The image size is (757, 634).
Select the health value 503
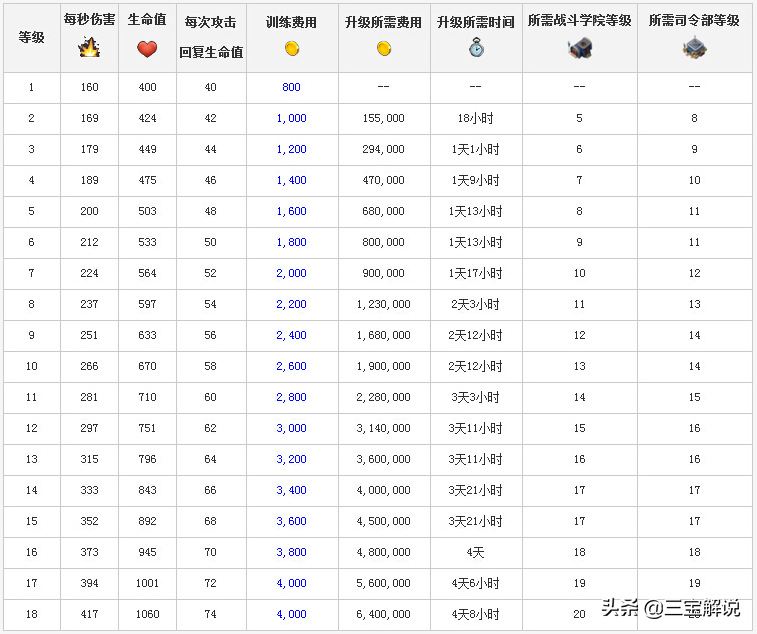click(147, 211)
